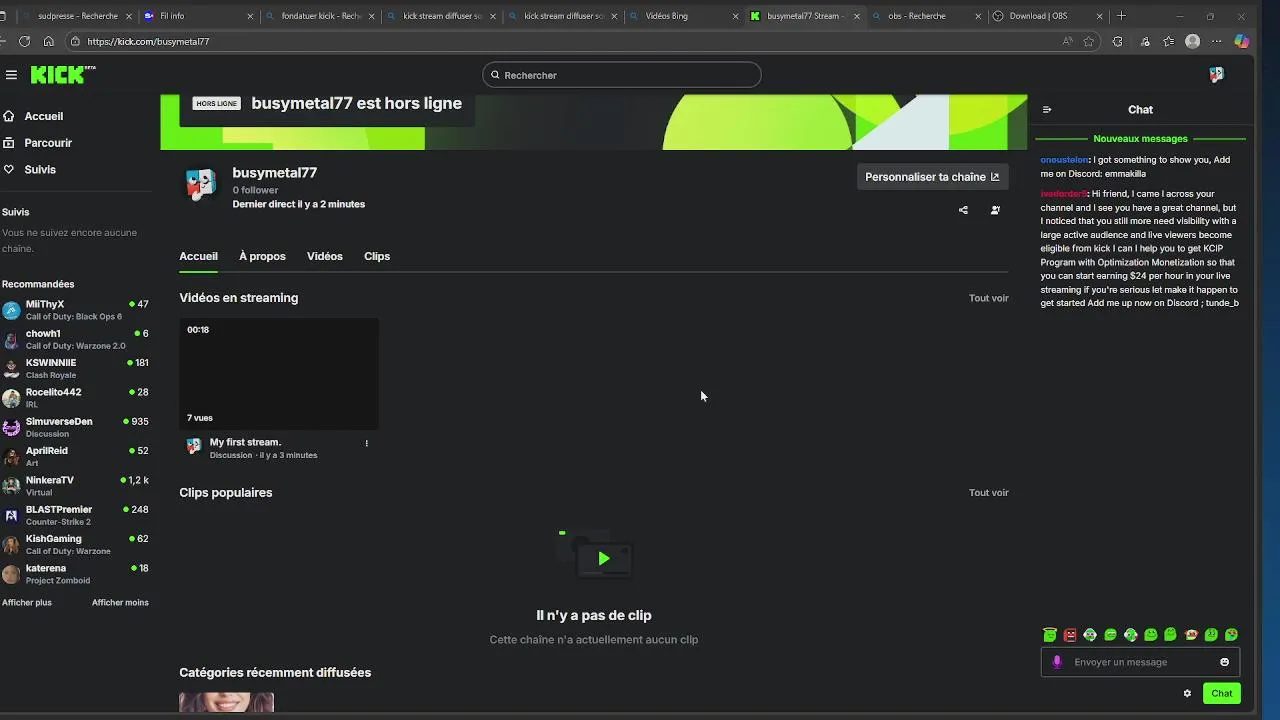This screenshot has height=720, width=1280.
Task: Open three-dot menu for My first stream
Action: (366, 443)
